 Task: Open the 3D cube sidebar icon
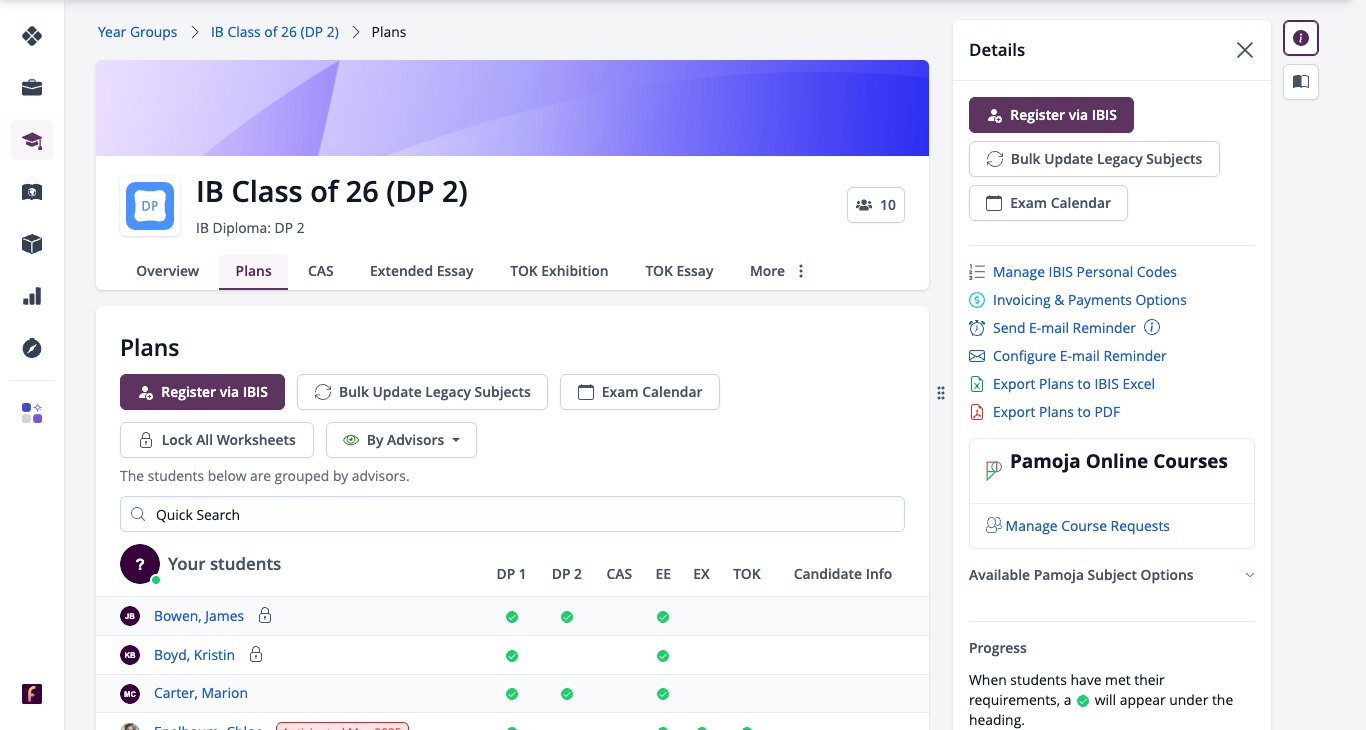[x=32, y=244]
